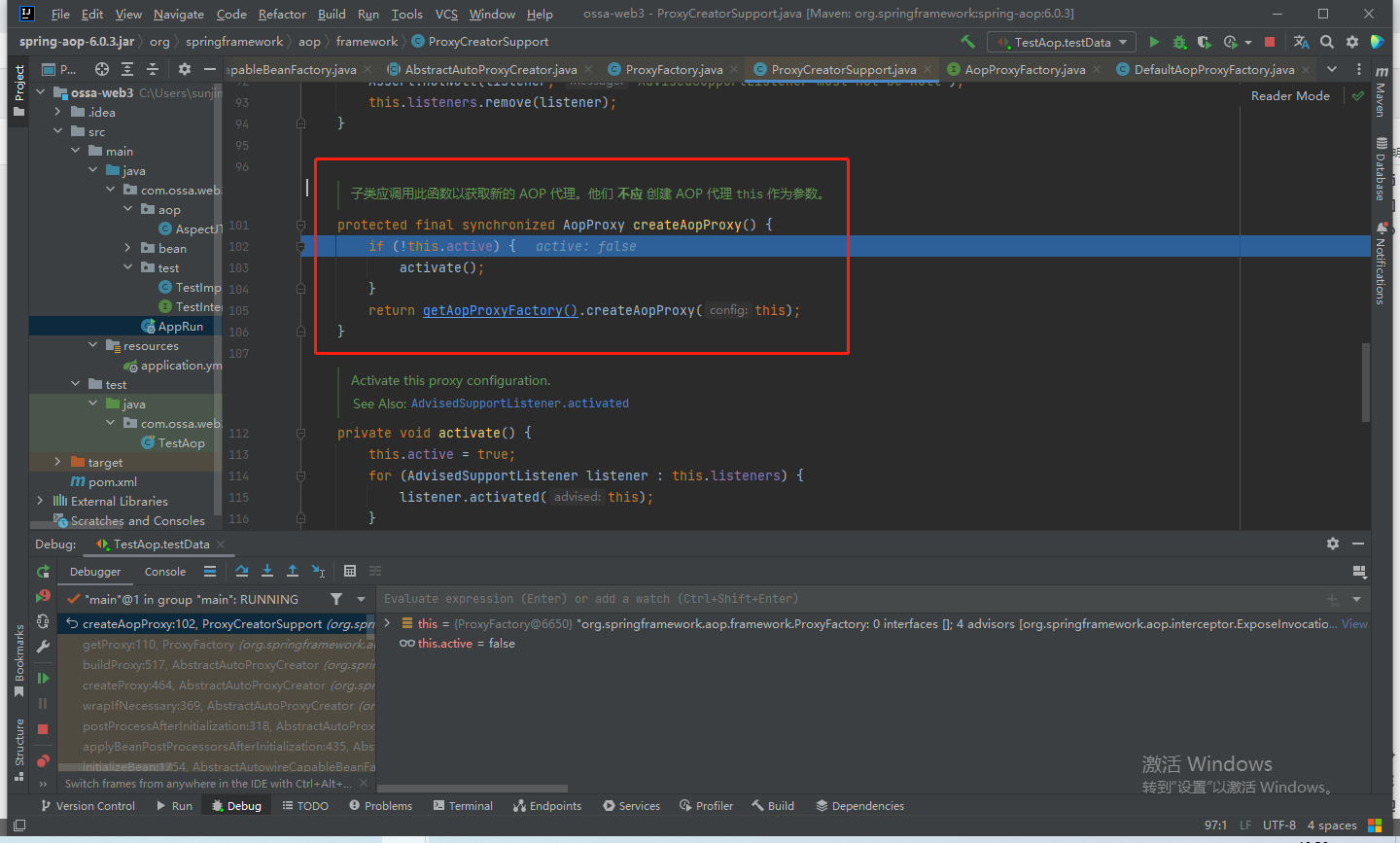Filter frames with funnel icon

(x=336, y=599)
